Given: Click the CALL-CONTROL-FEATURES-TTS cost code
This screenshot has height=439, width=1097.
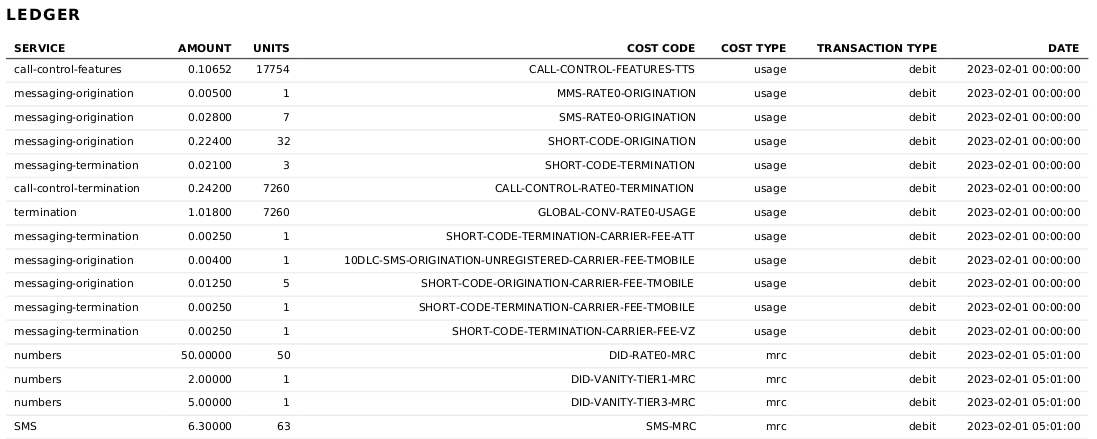Looking at the screenshot, I should (x=612, y=69).
